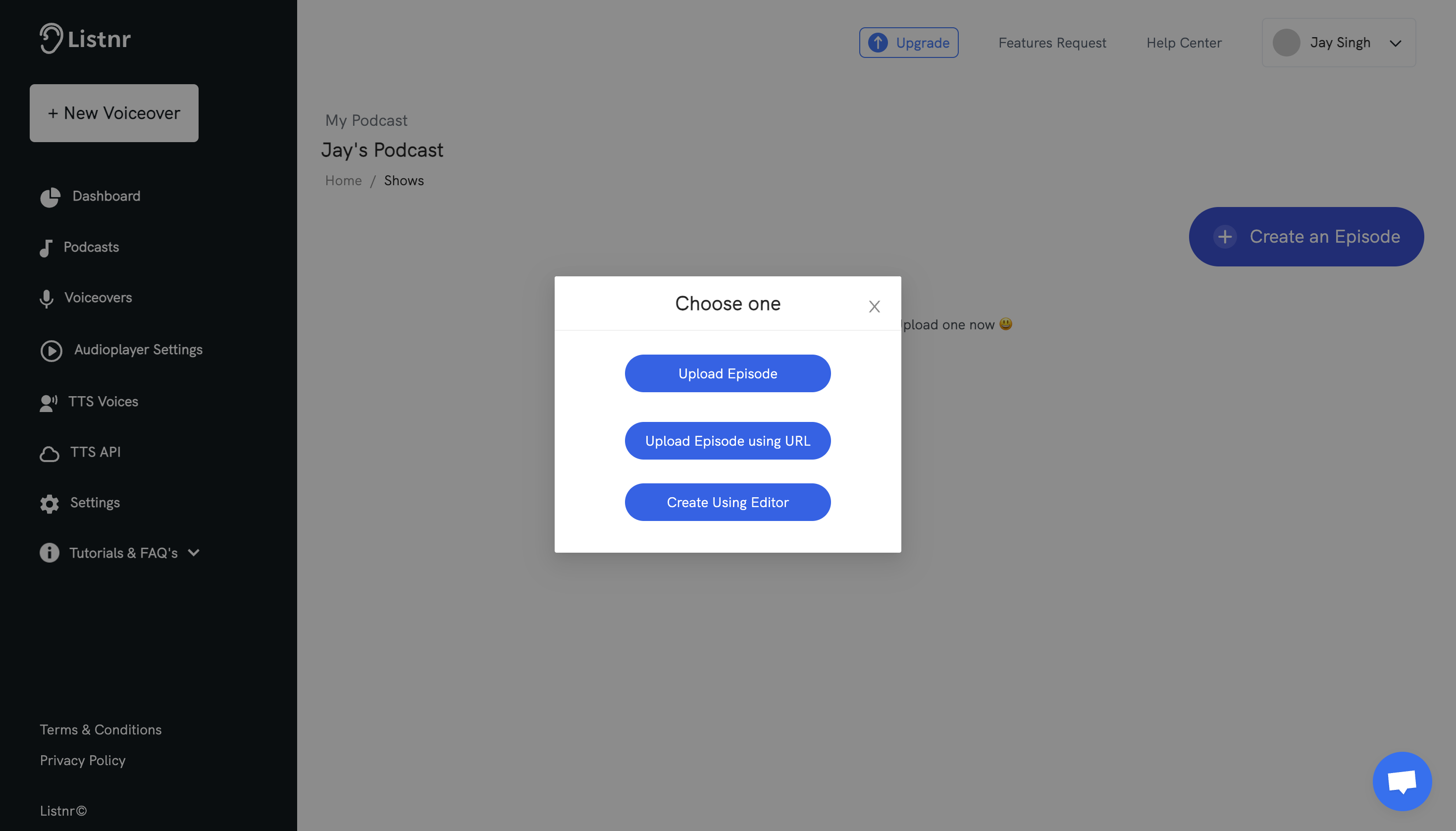Click the Create an Episode button
The width and height of the screenshot is (1456, 831).
click(1306, 236)
